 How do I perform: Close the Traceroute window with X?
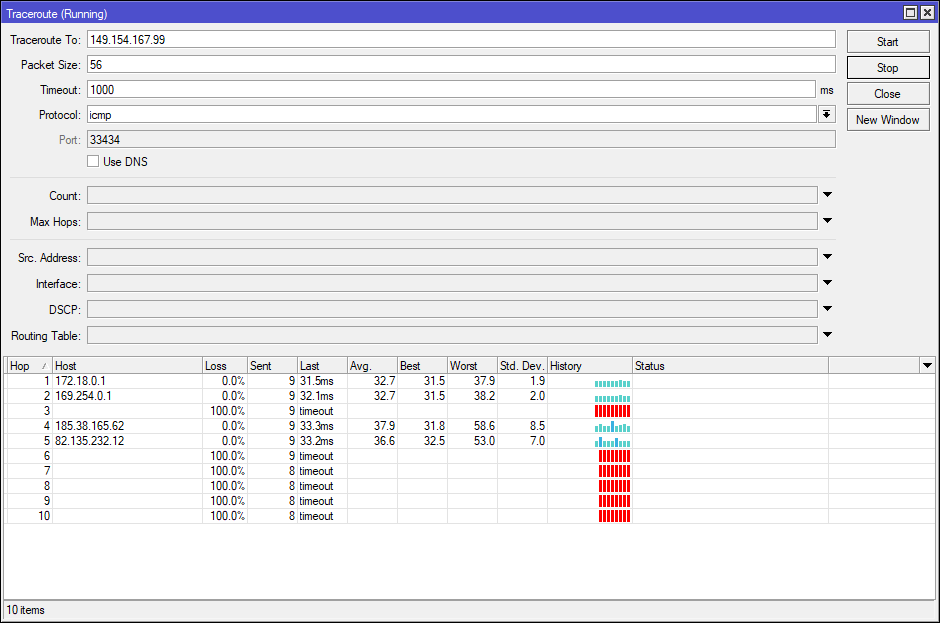click(927, 13)
